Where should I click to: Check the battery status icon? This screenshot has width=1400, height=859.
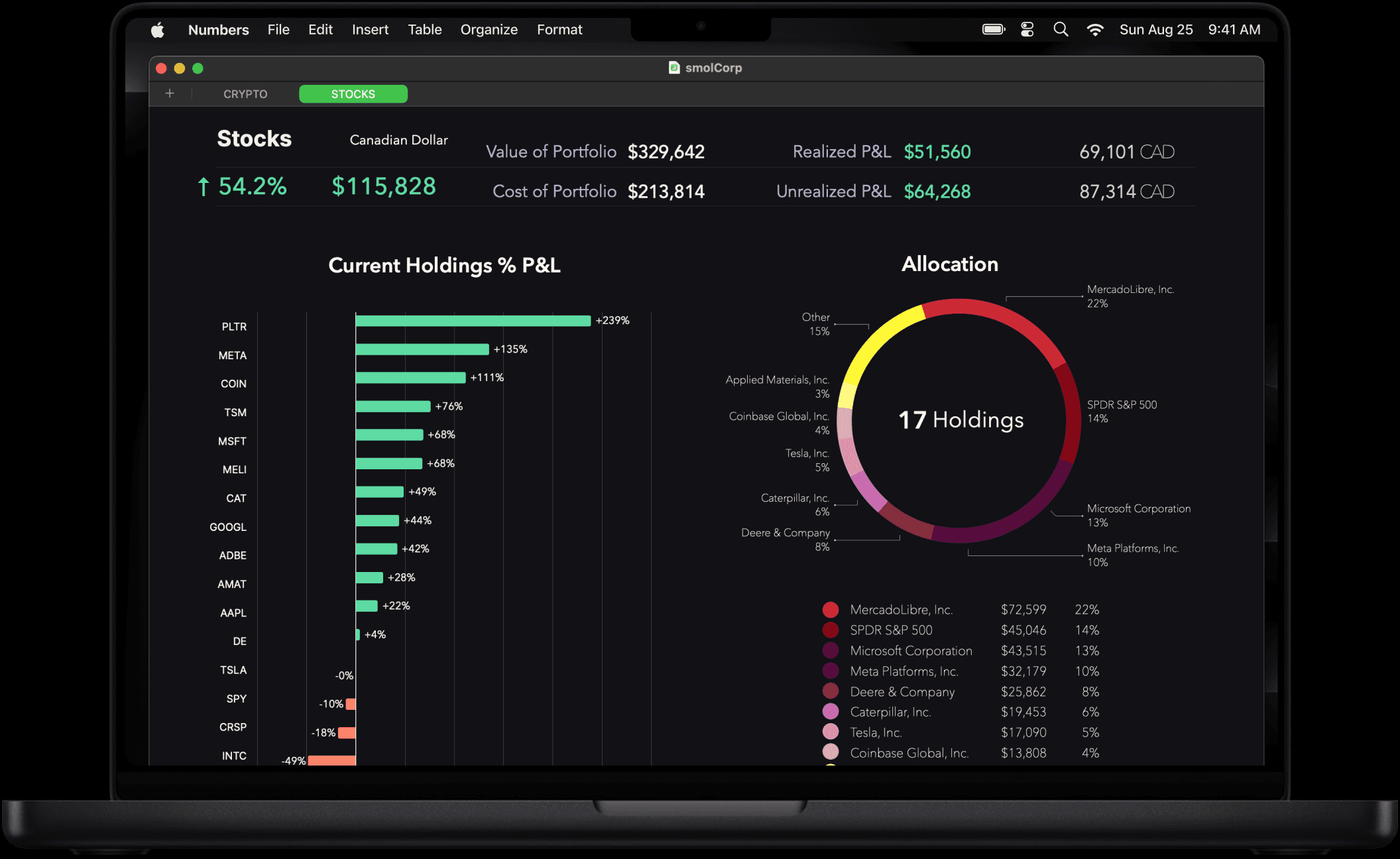(994, 30)
